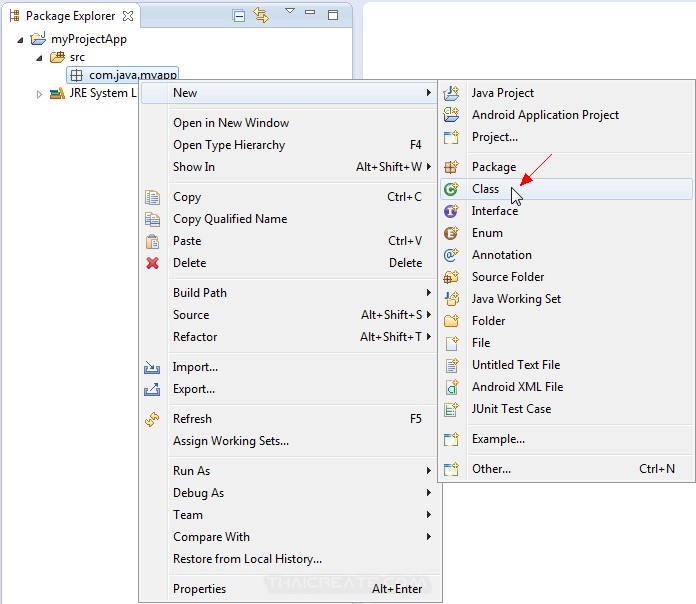The image size is (696, 604).
Task: Close the Package Explorer tab
Action: [128, 16]
